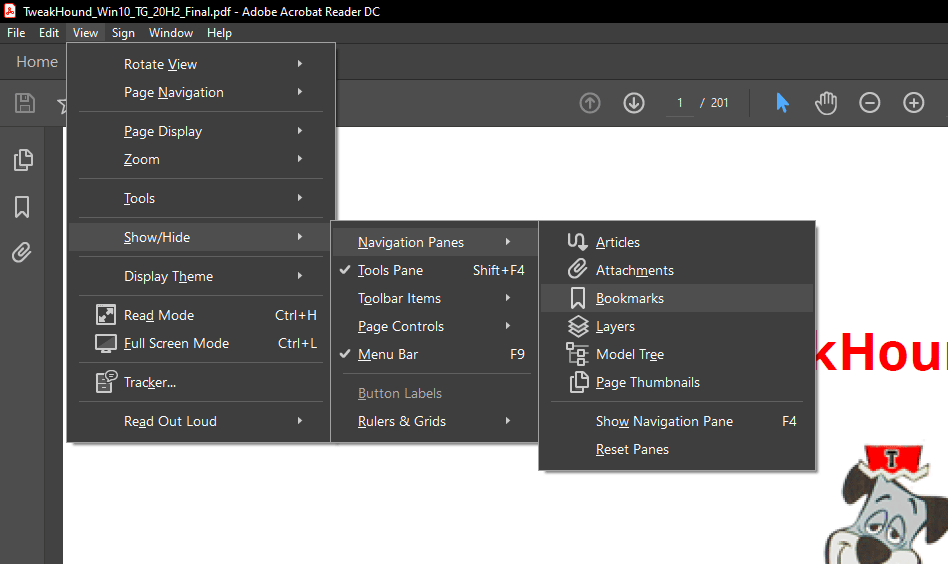The height and width of the screenshot is (564, 948).
Task: Expand Page Controls submenu
Action: point(434,326)
